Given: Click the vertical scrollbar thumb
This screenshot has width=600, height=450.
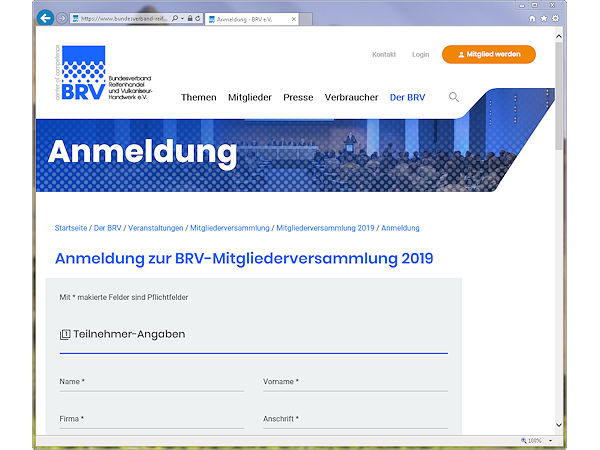Looking at the screenshot, I should [x=559, y=96].
